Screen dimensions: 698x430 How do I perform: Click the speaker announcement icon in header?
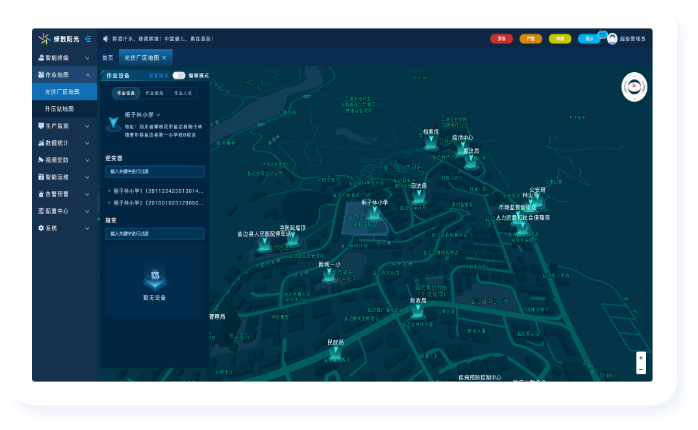104,39
